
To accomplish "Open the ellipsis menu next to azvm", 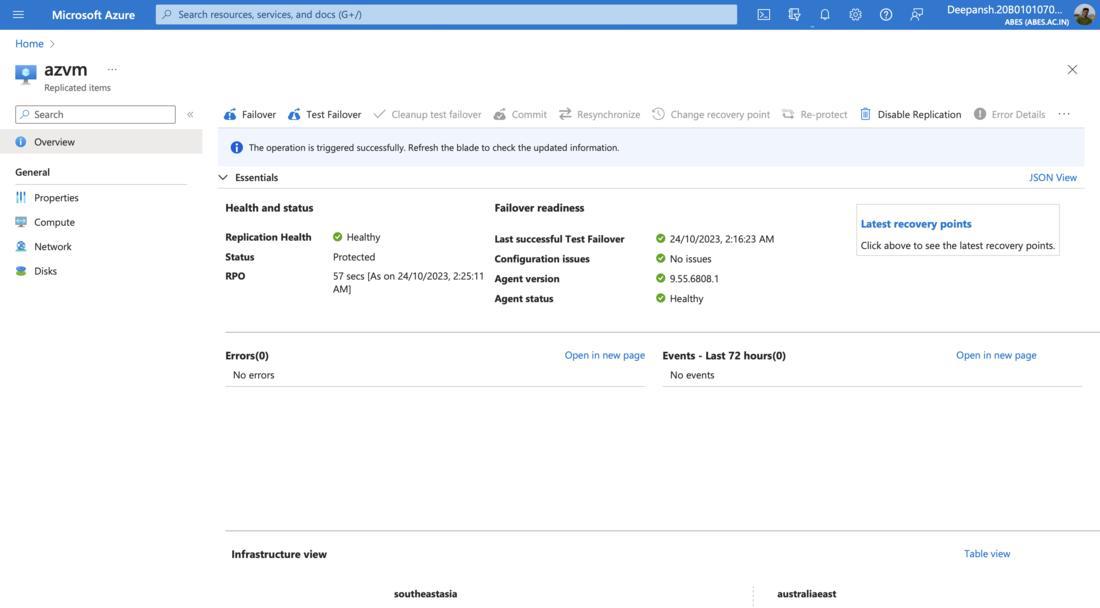I will (112, 69).
